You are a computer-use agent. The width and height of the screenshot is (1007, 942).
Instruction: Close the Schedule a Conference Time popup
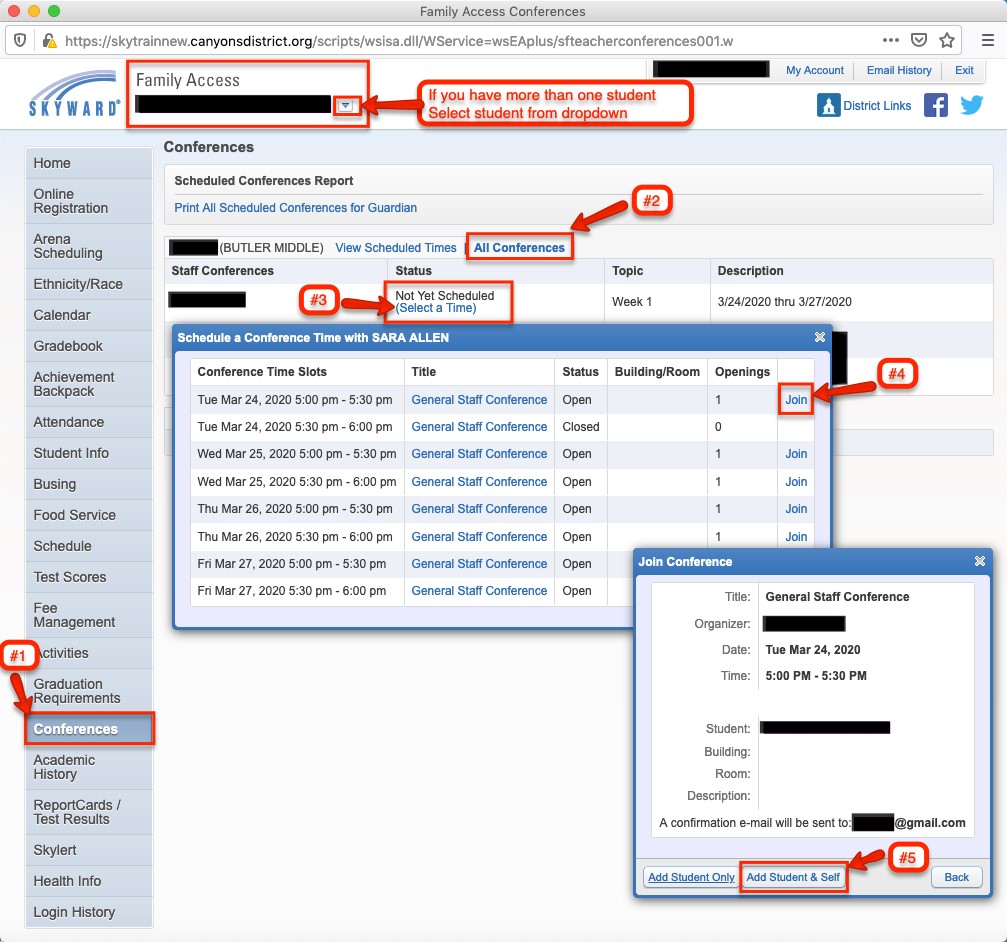[820, 338]
